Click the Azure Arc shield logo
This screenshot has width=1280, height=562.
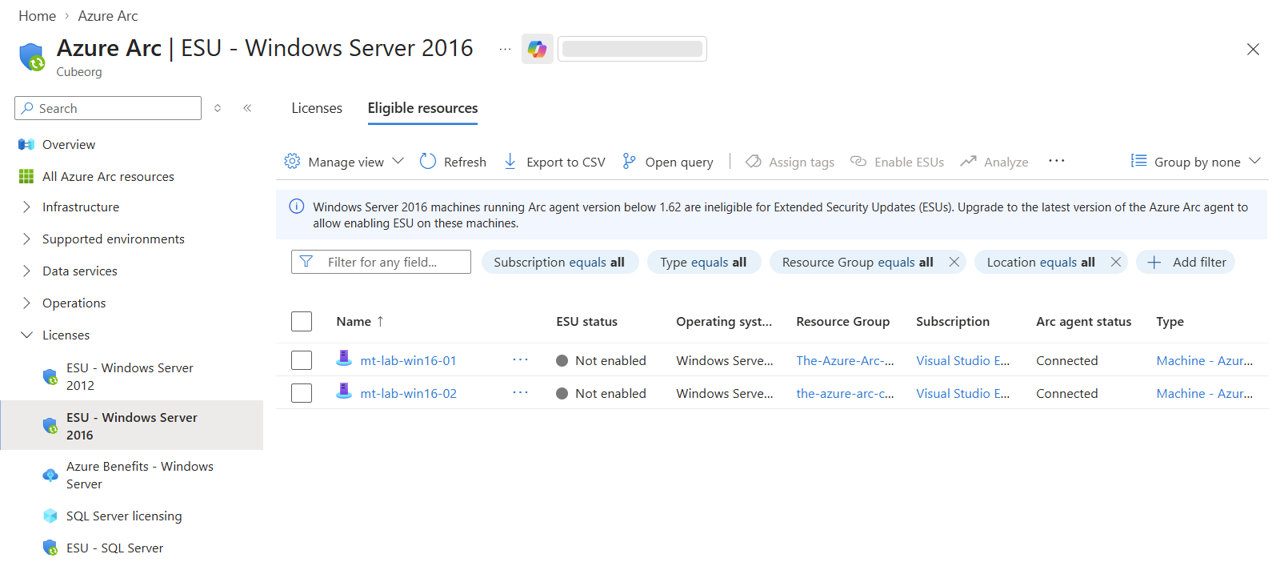32,57
